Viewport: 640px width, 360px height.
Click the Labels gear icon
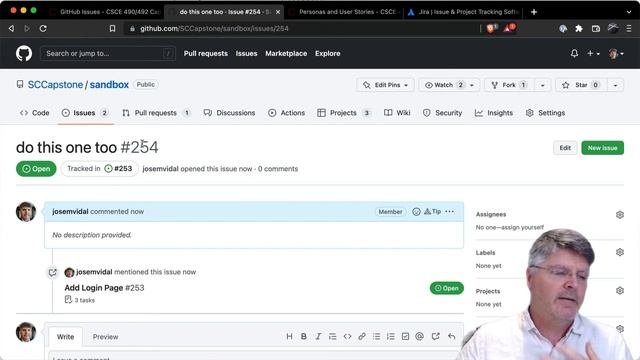[620, 252]
